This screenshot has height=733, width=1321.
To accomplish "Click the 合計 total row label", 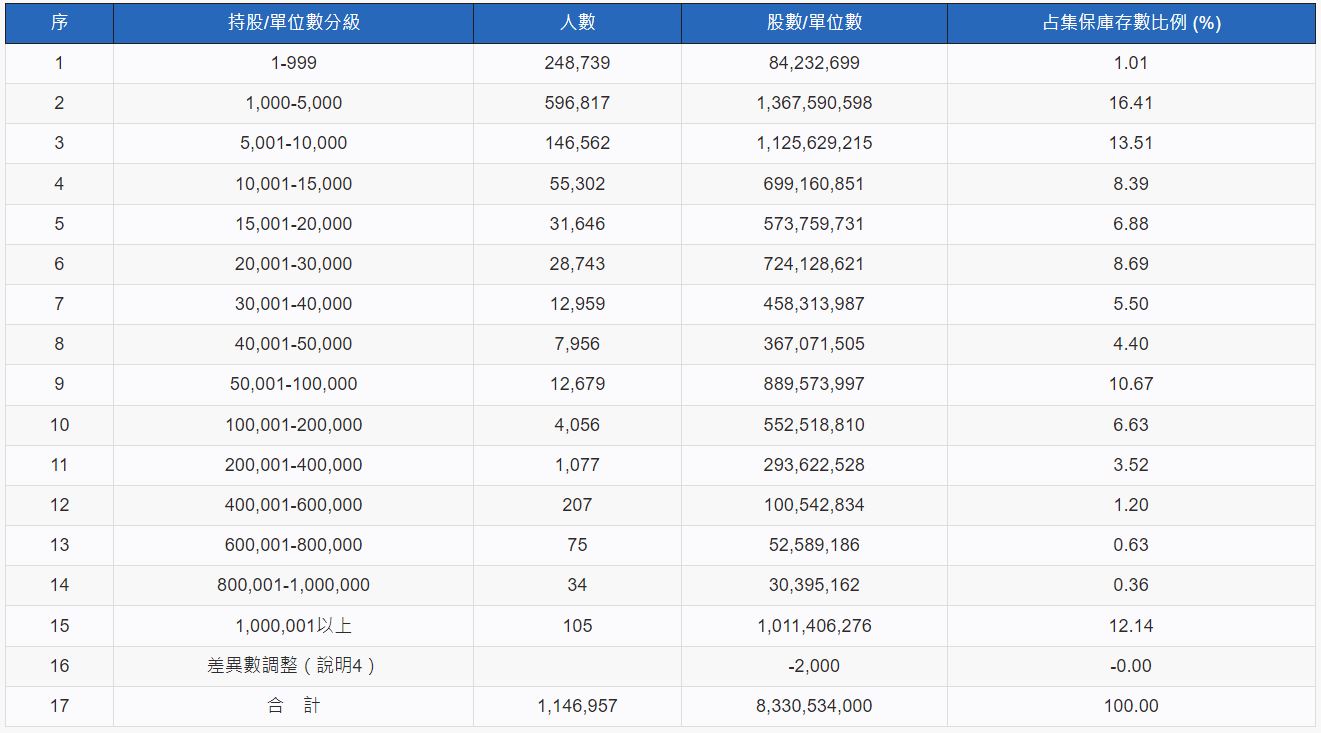I will tap(293, 706).
